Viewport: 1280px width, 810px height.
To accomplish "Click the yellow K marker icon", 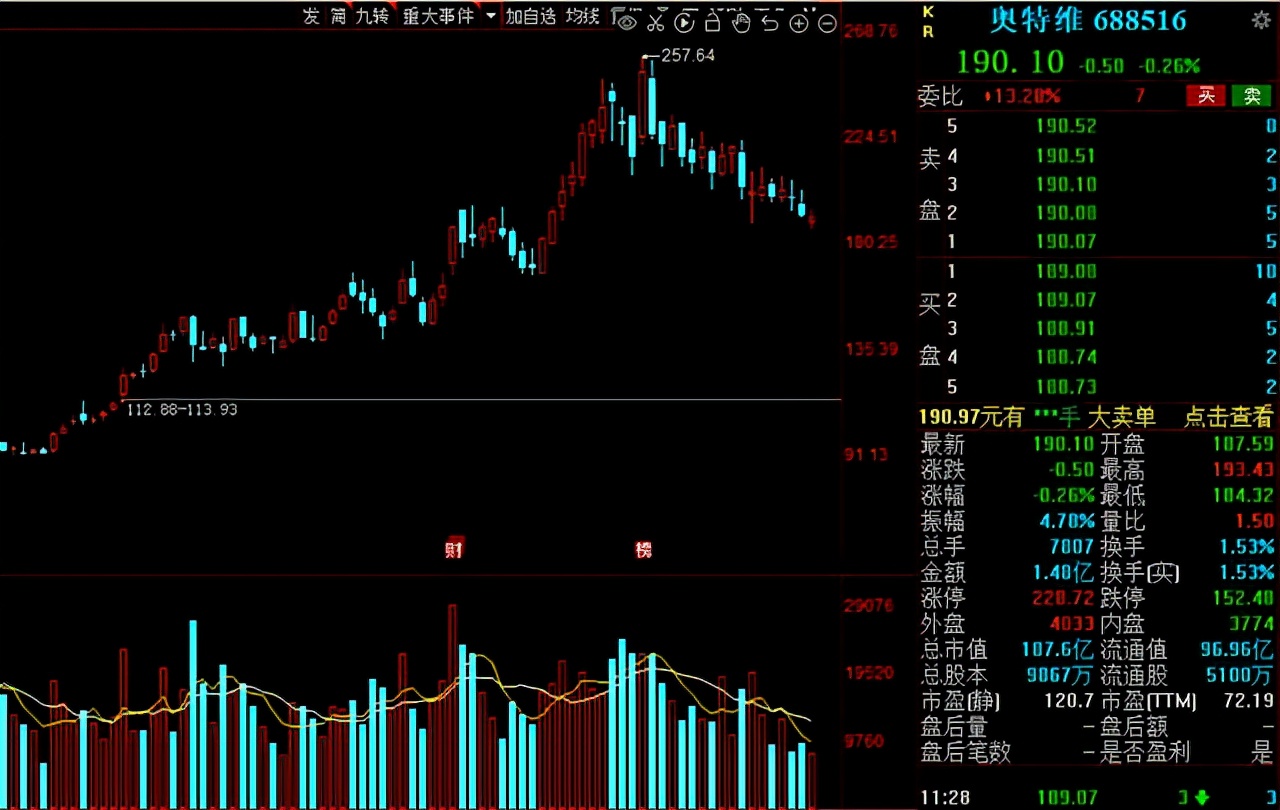I will tap(927, 10).
